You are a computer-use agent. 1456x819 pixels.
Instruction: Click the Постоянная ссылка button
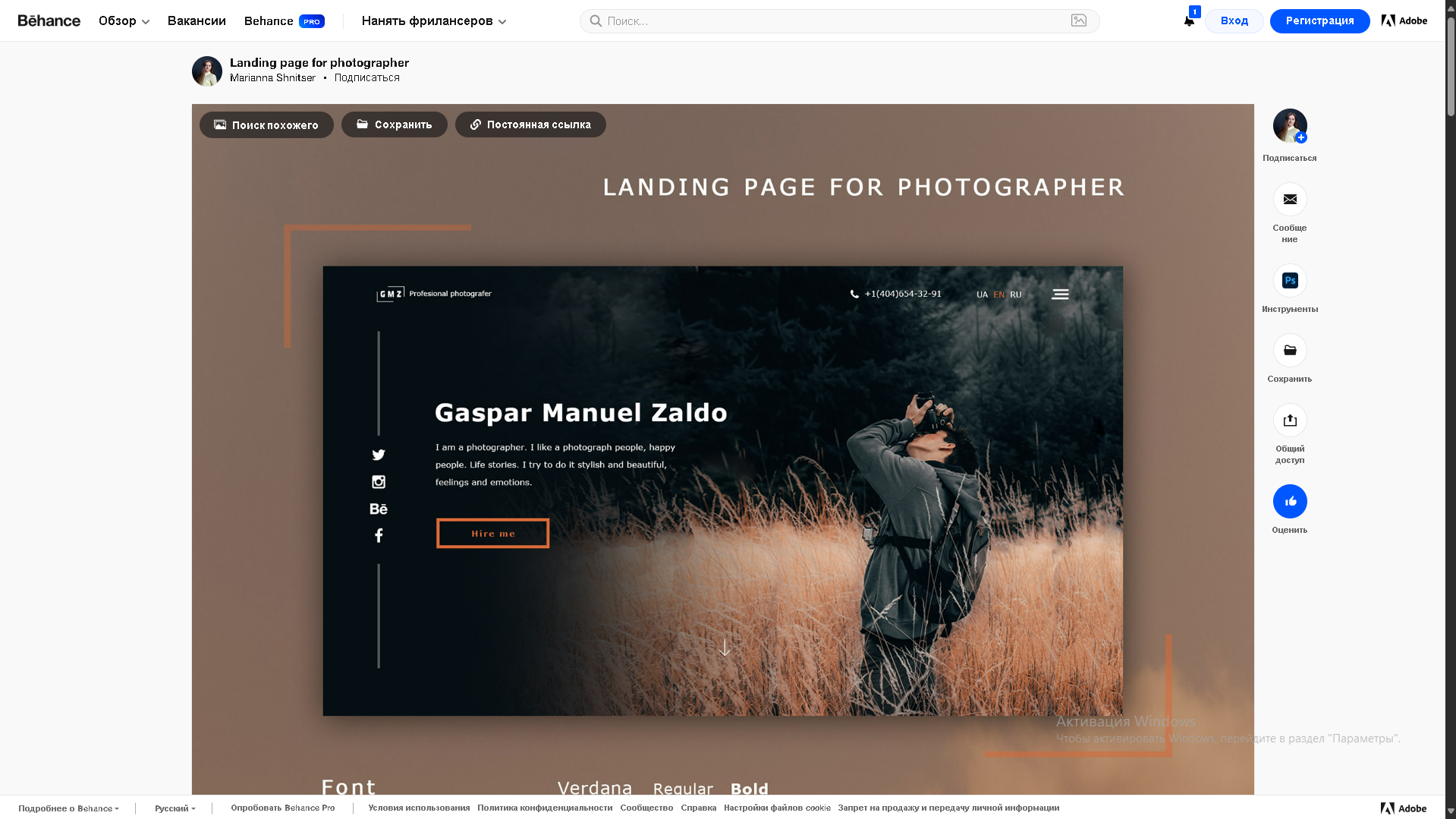pyautogui.click(x=530, y=124)
